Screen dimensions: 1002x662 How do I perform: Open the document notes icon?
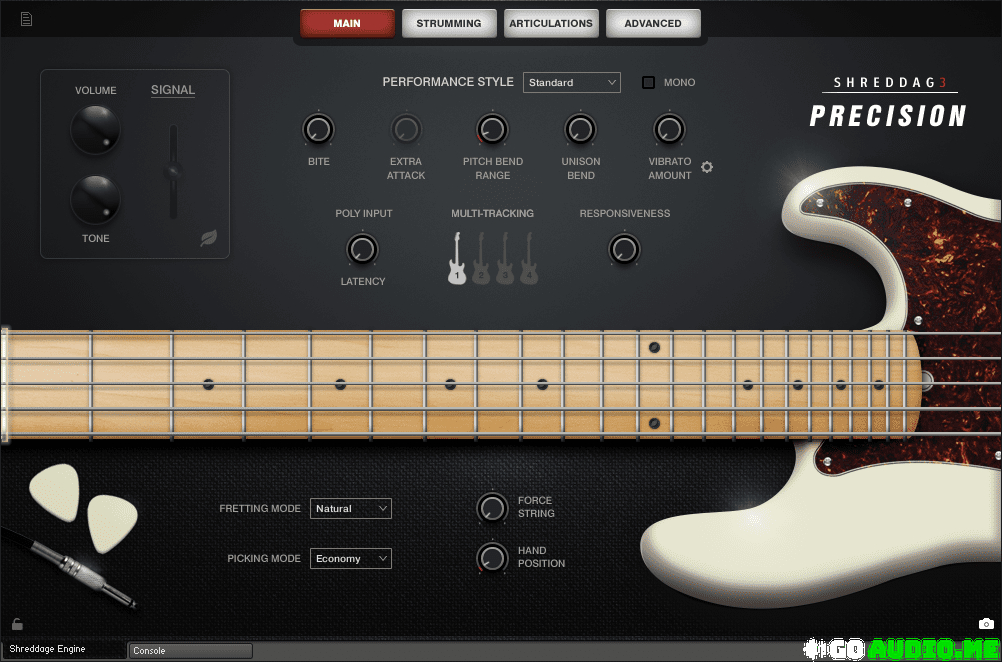26,19
